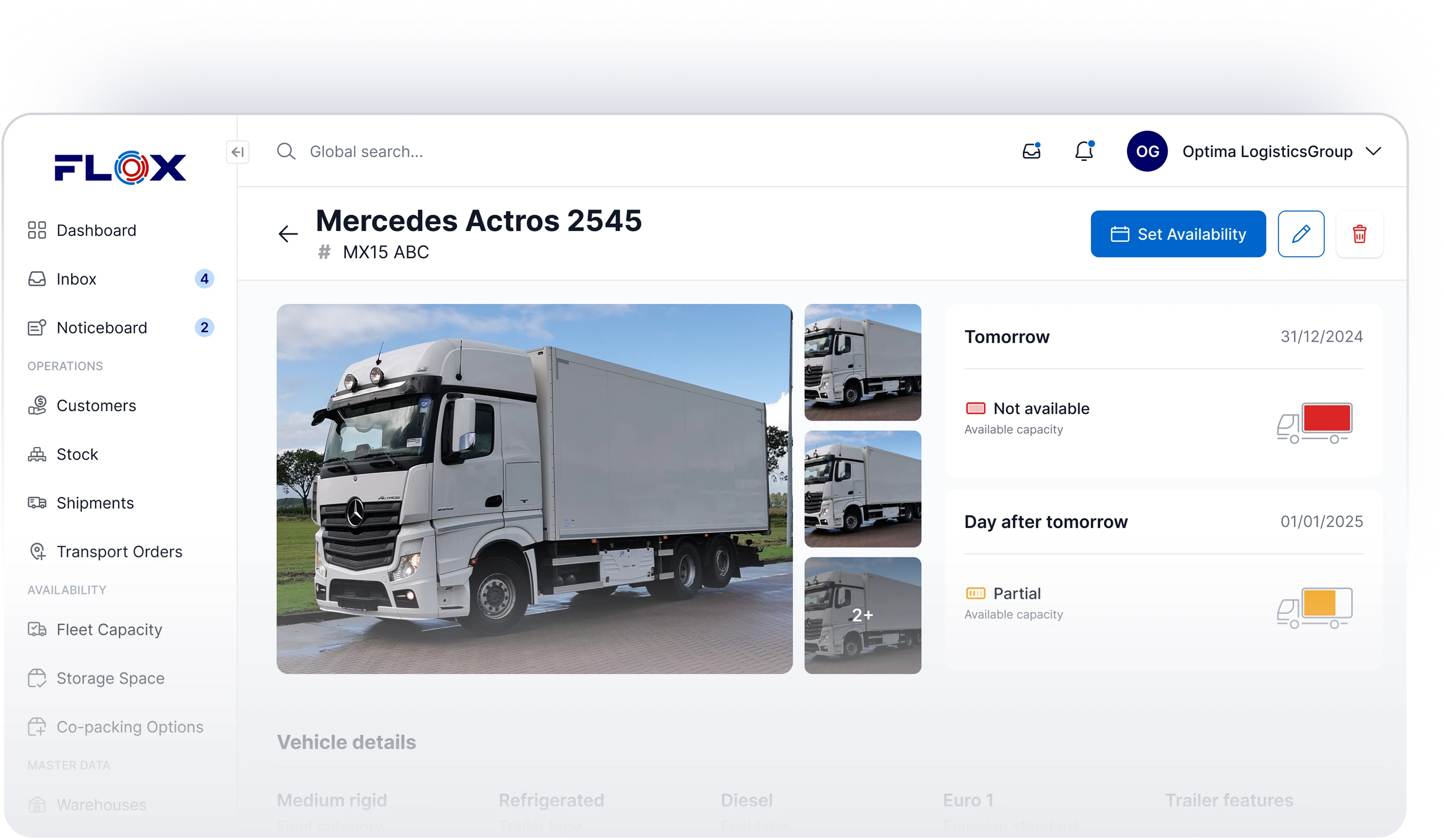Click the Not available label
The width and height of the screenshot is (1444, 840).
pyautogui.click(x=1041, y=408)
